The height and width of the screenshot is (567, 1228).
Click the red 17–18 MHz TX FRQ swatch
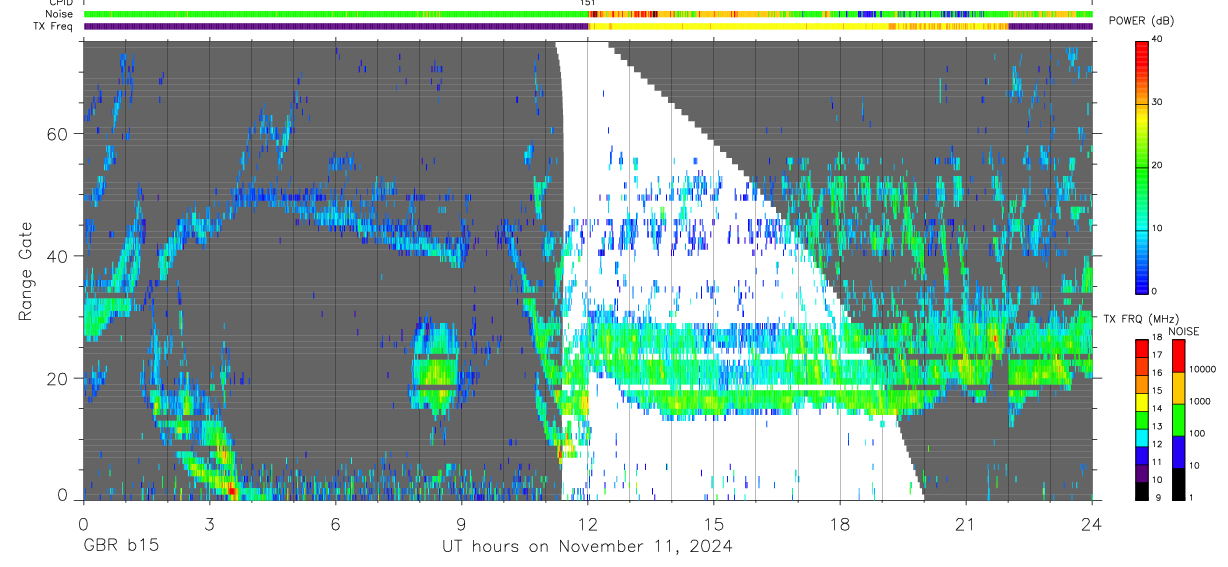tap(1142, 348)
